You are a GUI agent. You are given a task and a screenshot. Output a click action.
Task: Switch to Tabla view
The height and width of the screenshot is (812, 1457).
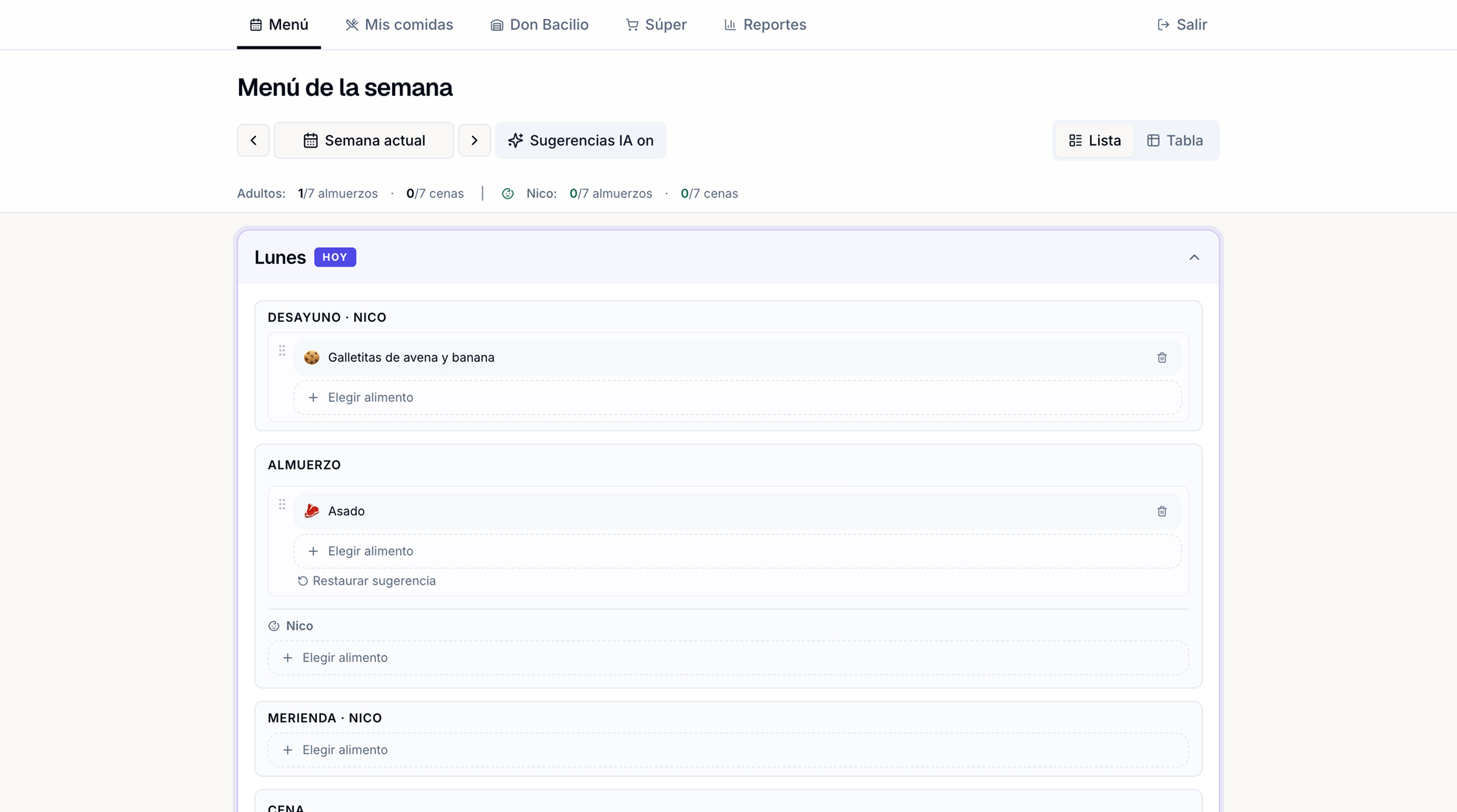(x=1175, y=140)
